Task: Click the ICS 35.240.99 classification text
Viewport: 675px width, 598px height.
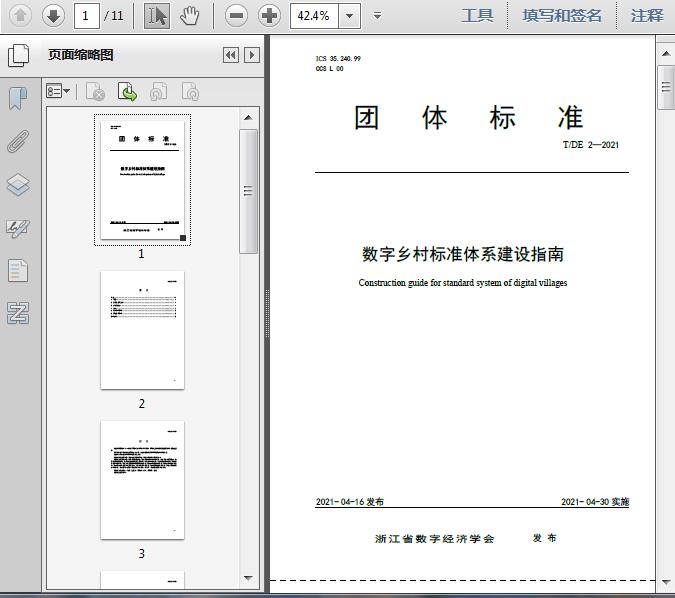Action: click(x=338, y=59)
